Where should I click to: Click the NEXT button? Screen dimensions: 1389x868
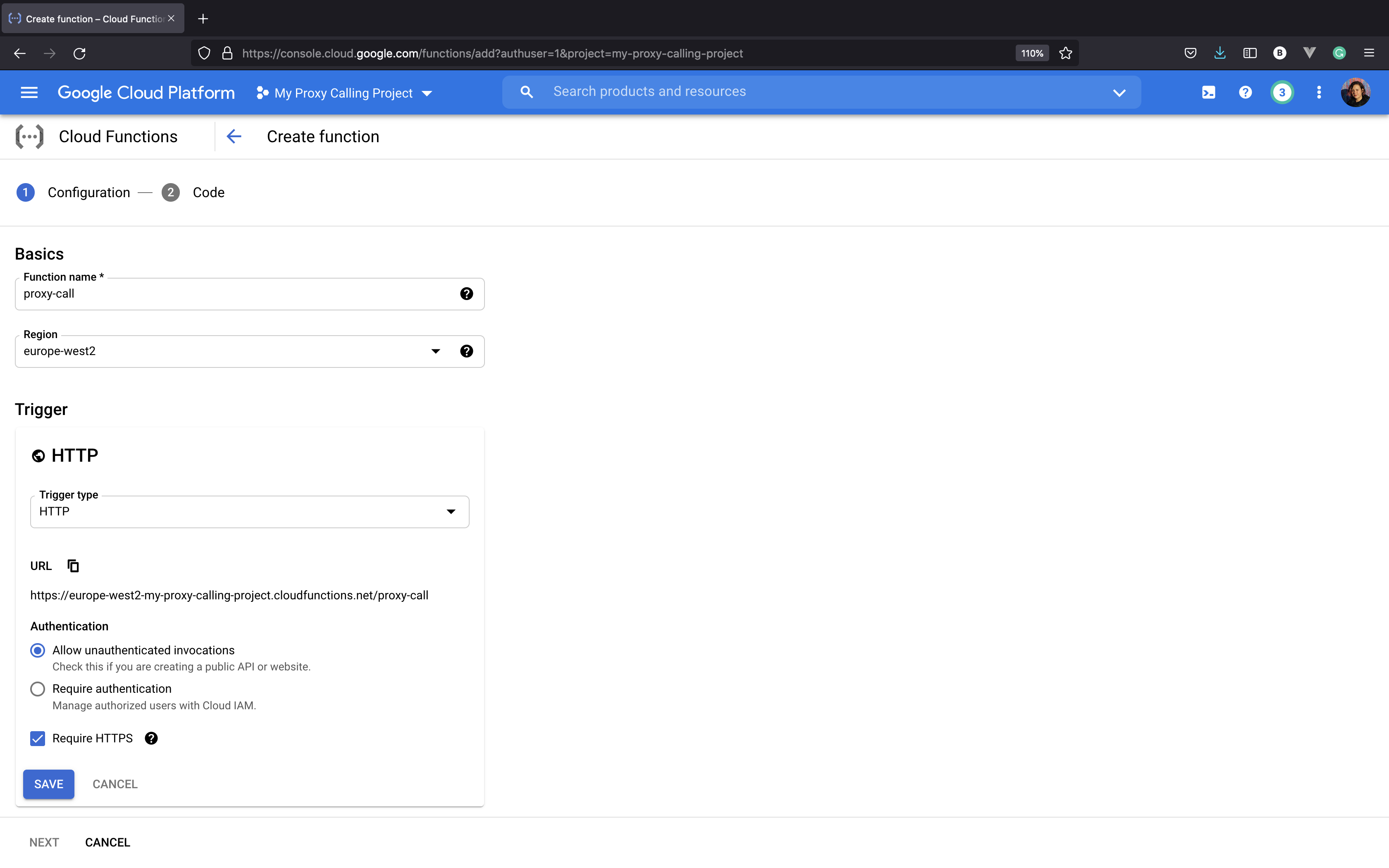pyautogui.click(x=44, y=842)
